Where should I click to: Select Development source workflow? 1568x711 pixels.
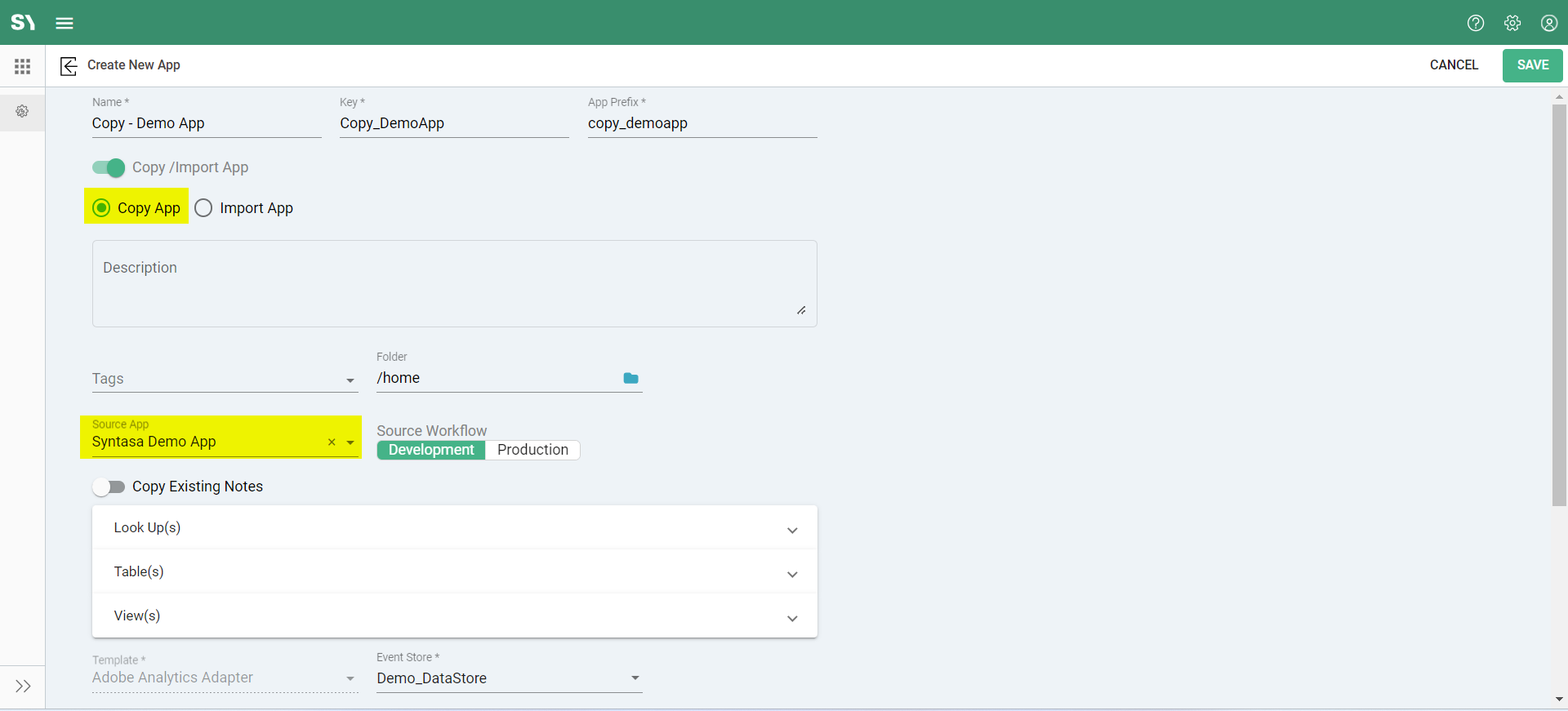pyautogui.click(x=431, y=450)
